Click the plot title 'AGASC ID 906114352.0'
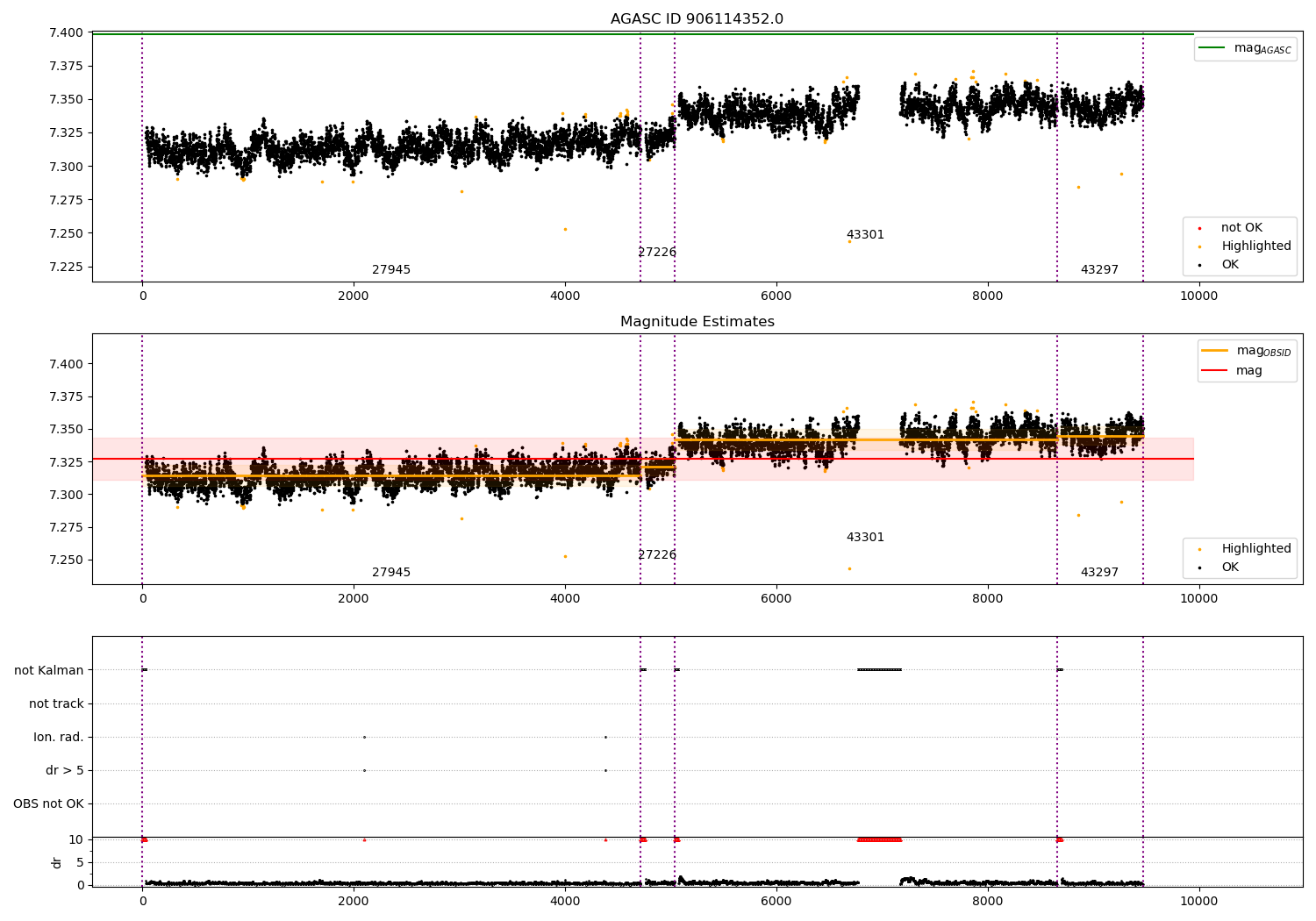 click(x=697, y=19)
